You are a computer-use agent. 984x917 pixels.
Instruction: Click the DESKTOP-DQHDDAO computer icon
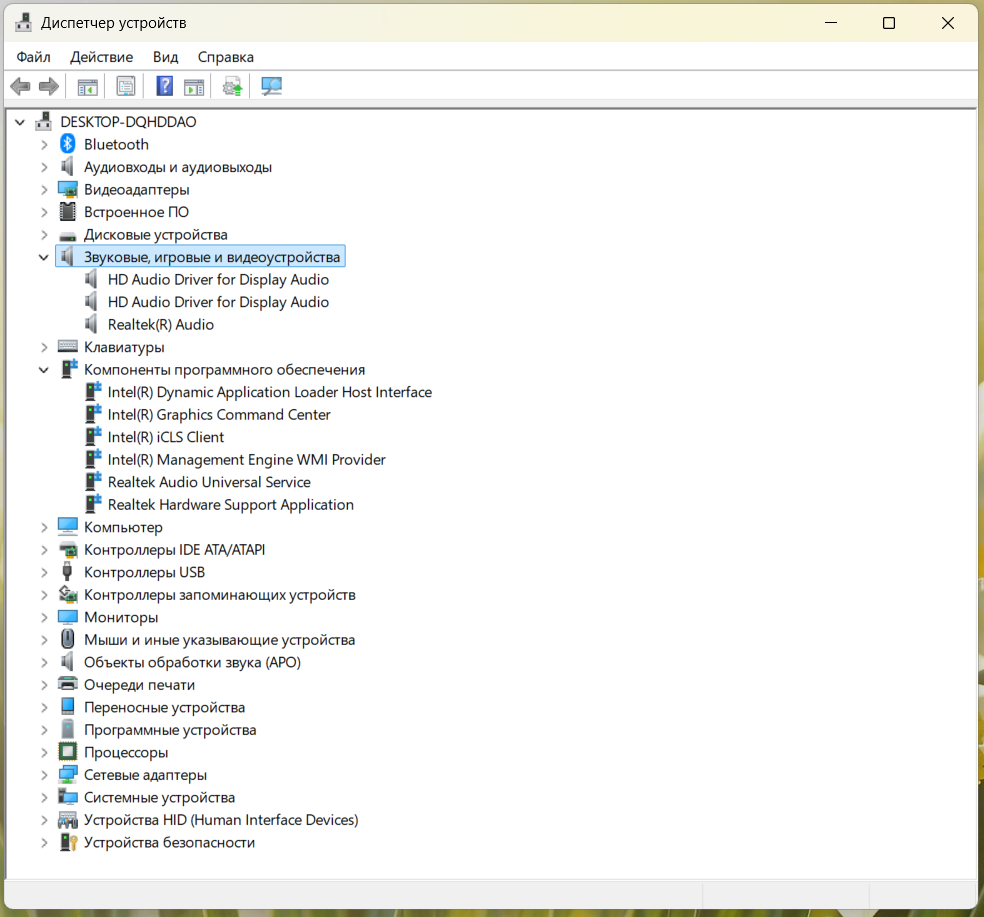click(44, 122)
